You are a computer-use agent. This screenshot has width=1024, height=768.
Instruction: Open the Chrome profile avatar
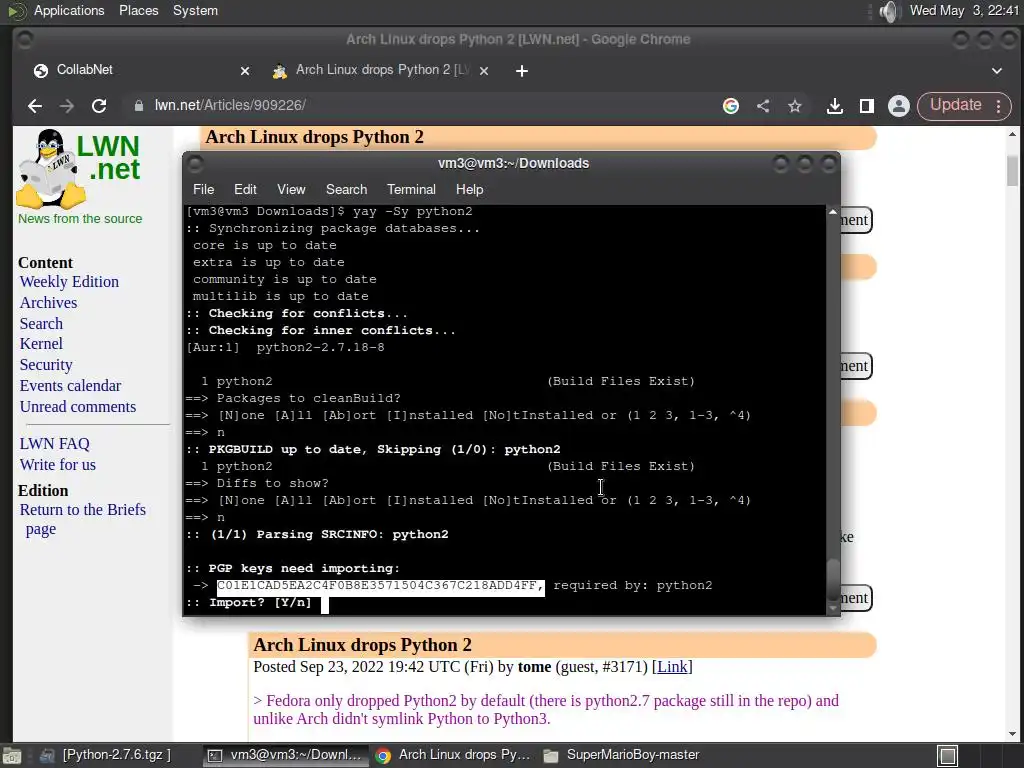point(899,106)
